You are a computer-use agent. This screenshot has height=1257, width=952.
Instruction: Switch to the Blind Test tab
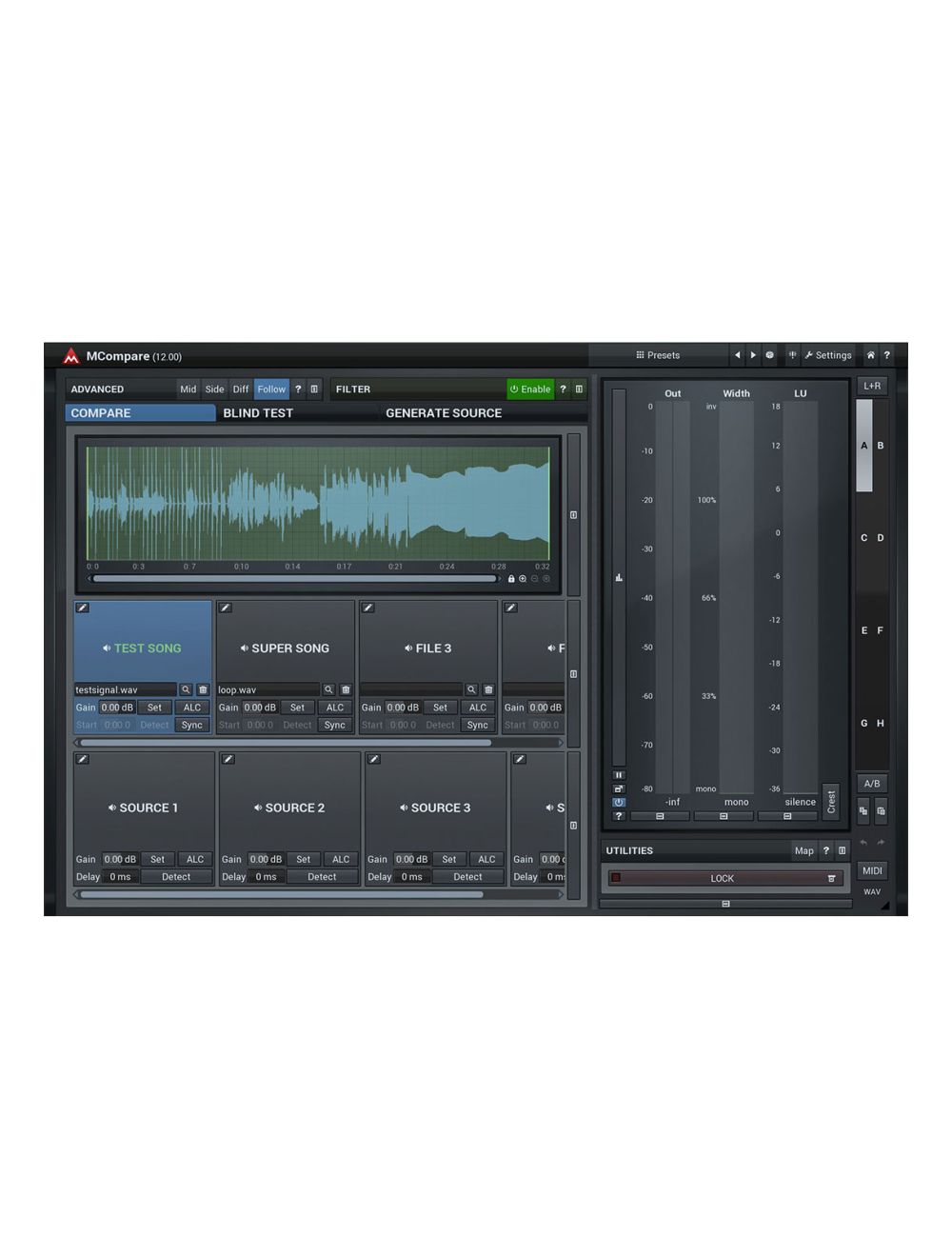(x=259, y=412)
